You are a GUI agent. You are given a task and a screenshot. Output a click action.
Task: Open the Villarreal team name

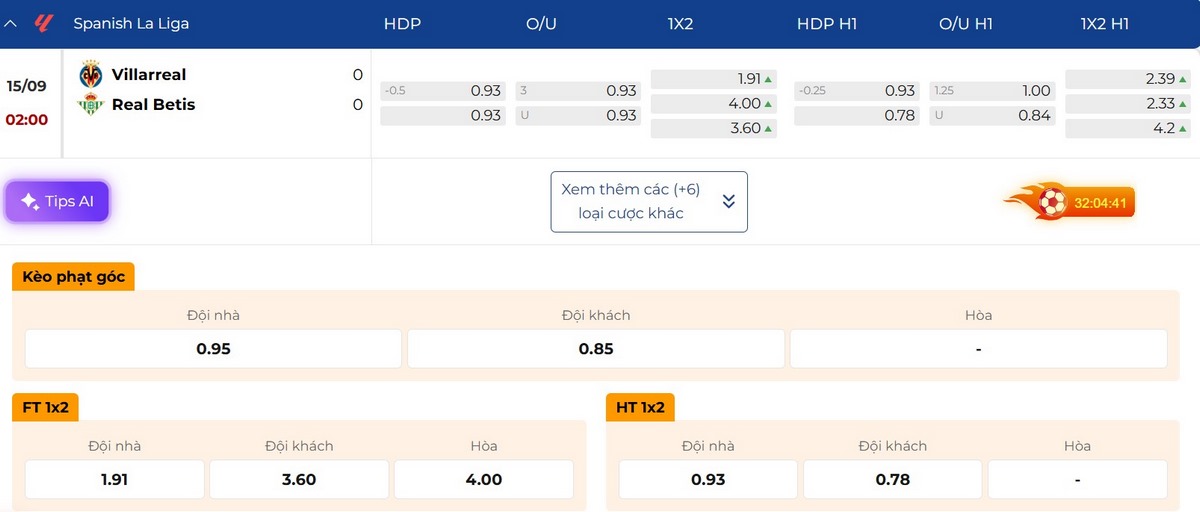pos(149,74)
